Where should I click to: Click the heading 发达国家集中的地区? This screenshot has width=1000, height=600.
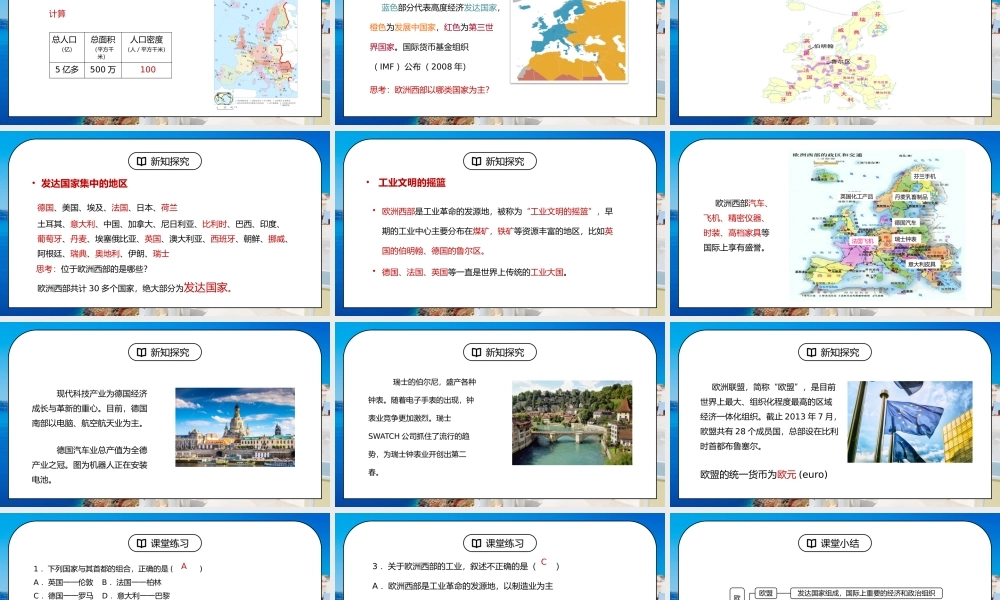pyautogui.click(x=84, y=184)
